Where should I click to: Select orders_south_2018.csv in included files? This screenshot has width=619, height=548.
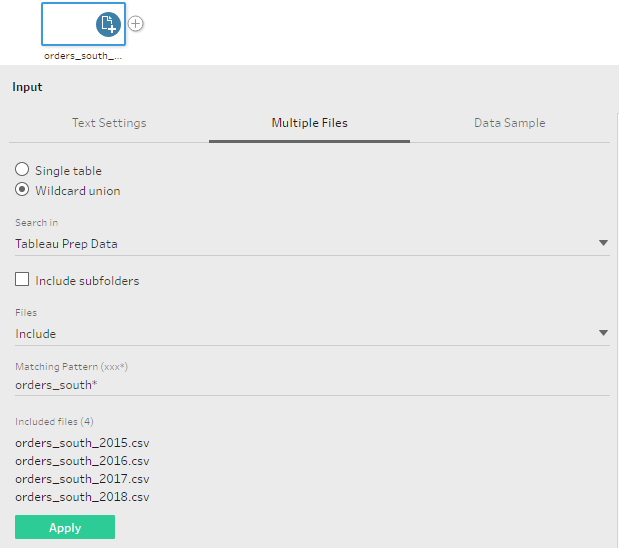(x=82, y=497)
